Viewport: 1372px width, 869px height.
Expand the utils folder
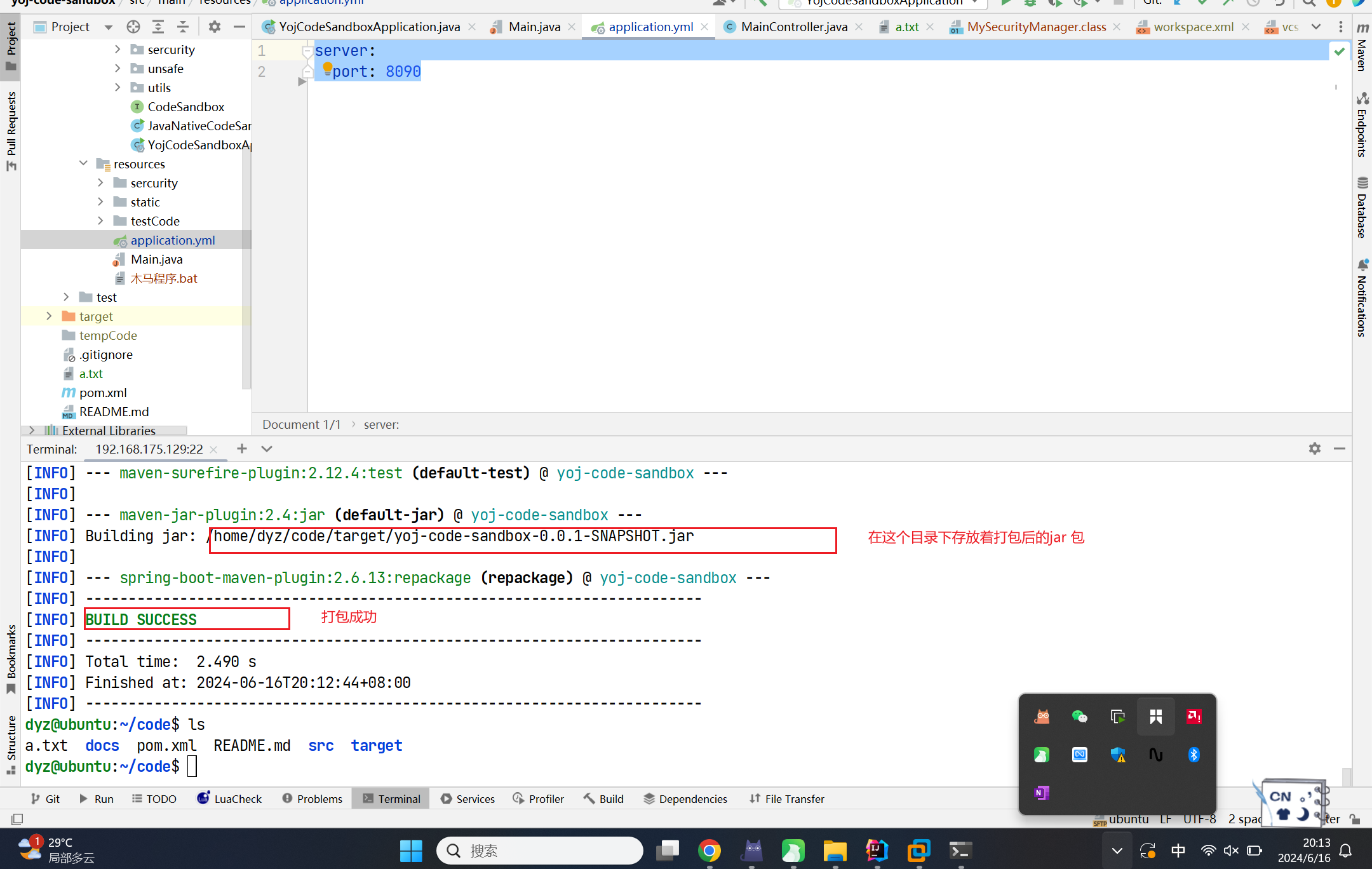pos(118,87)
